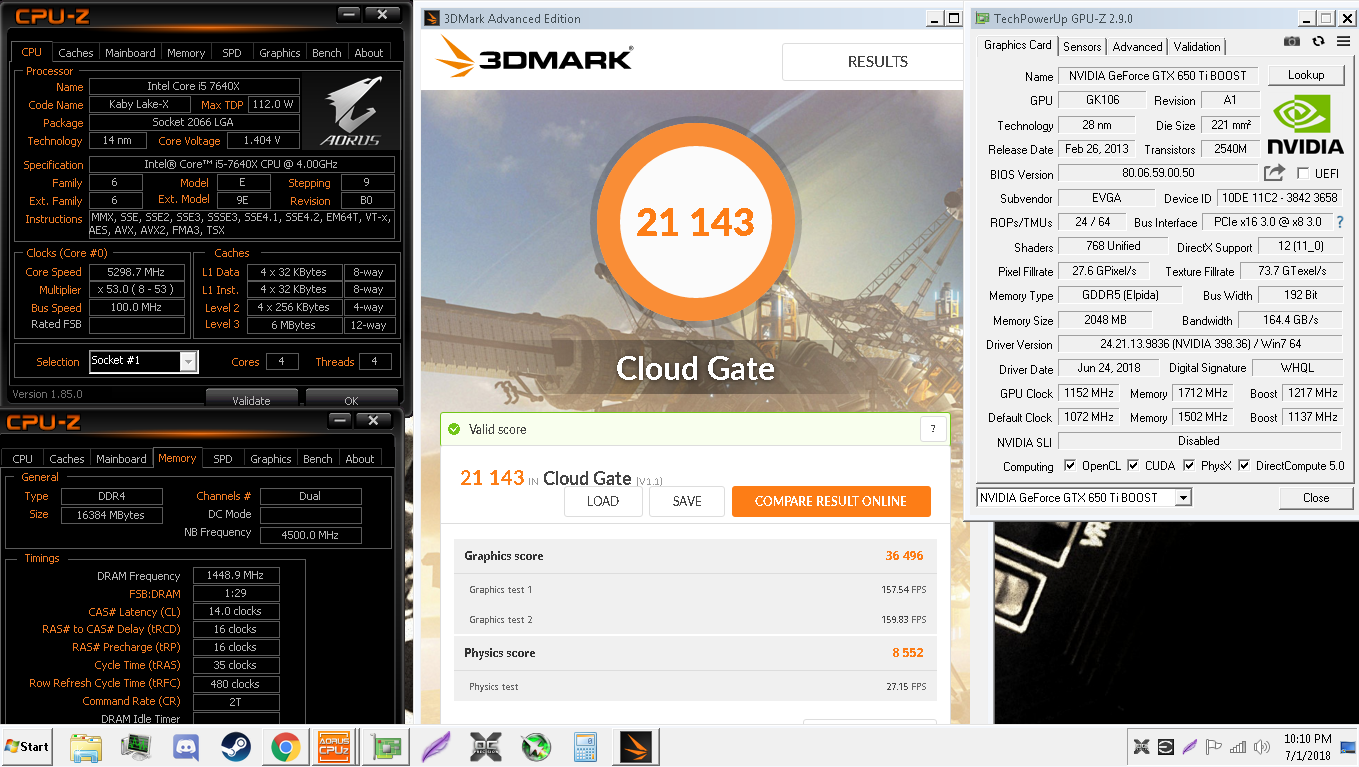1359x767 pixels.
Task: Click the question mark help button beside Valid score
Action: pos(932,429)
